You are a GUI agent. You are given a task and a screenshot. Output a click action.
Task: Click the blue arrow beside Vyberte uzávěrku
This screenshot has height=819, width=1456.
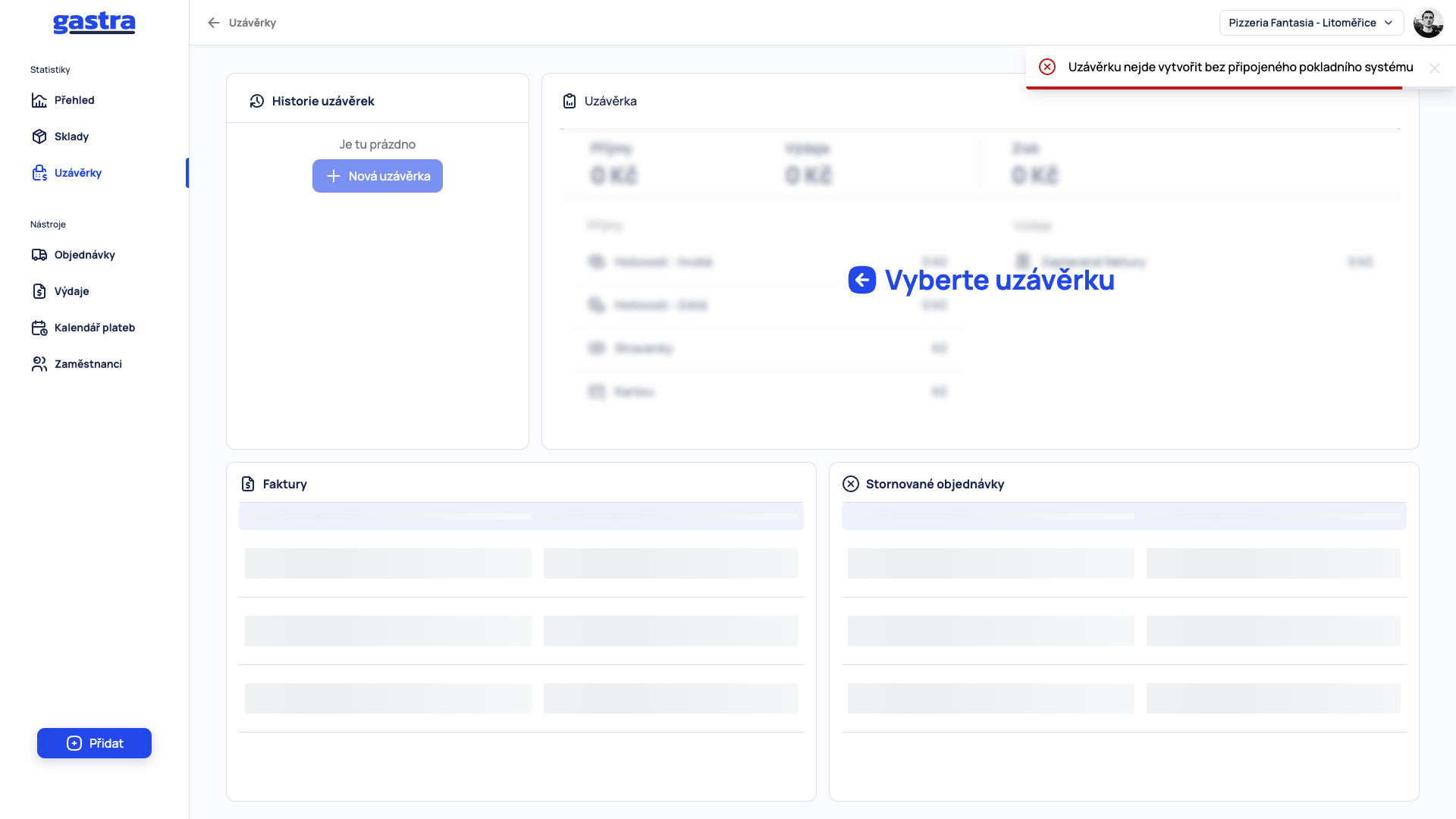coord(862,280)
